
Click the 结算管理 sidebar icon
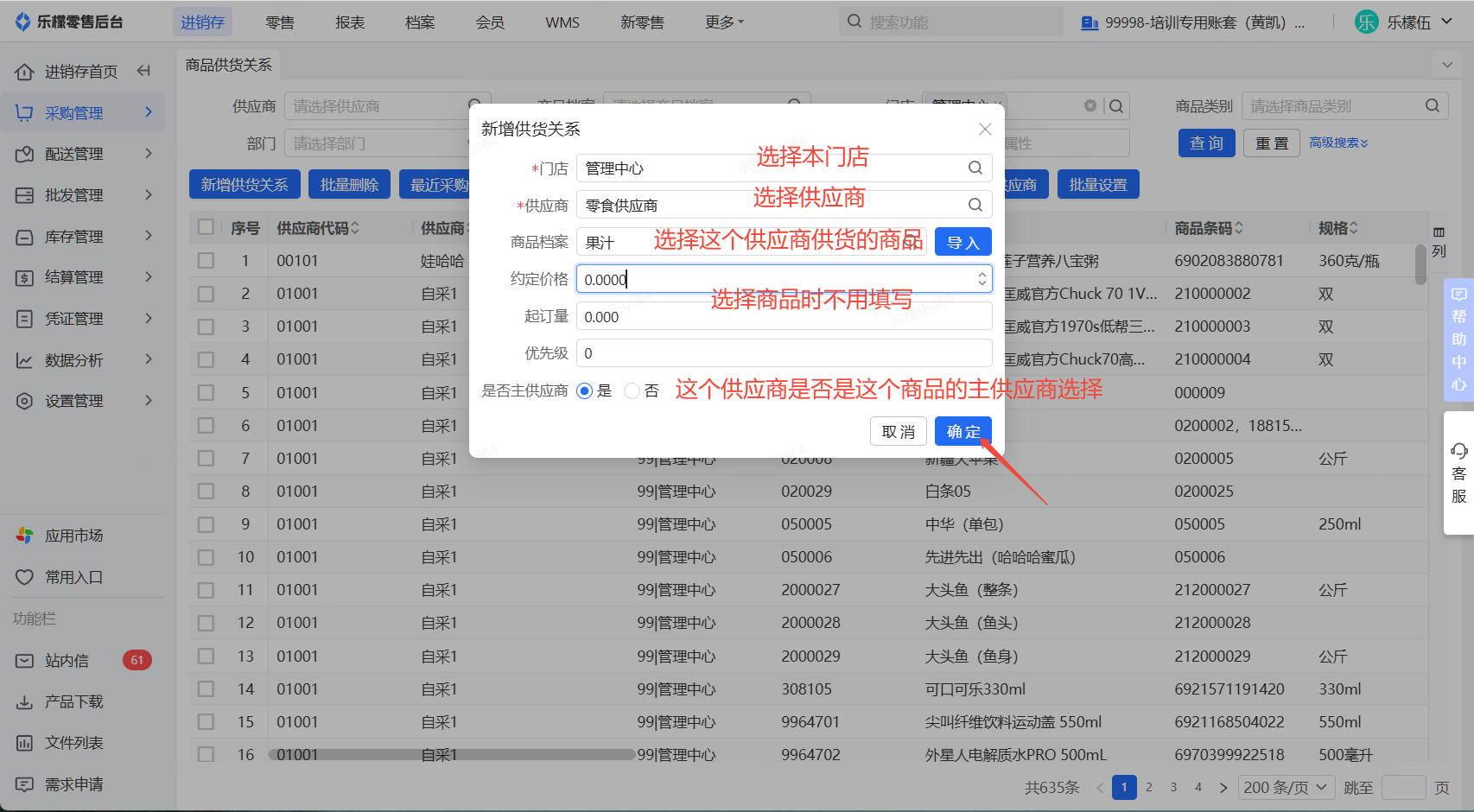point(24,277)
